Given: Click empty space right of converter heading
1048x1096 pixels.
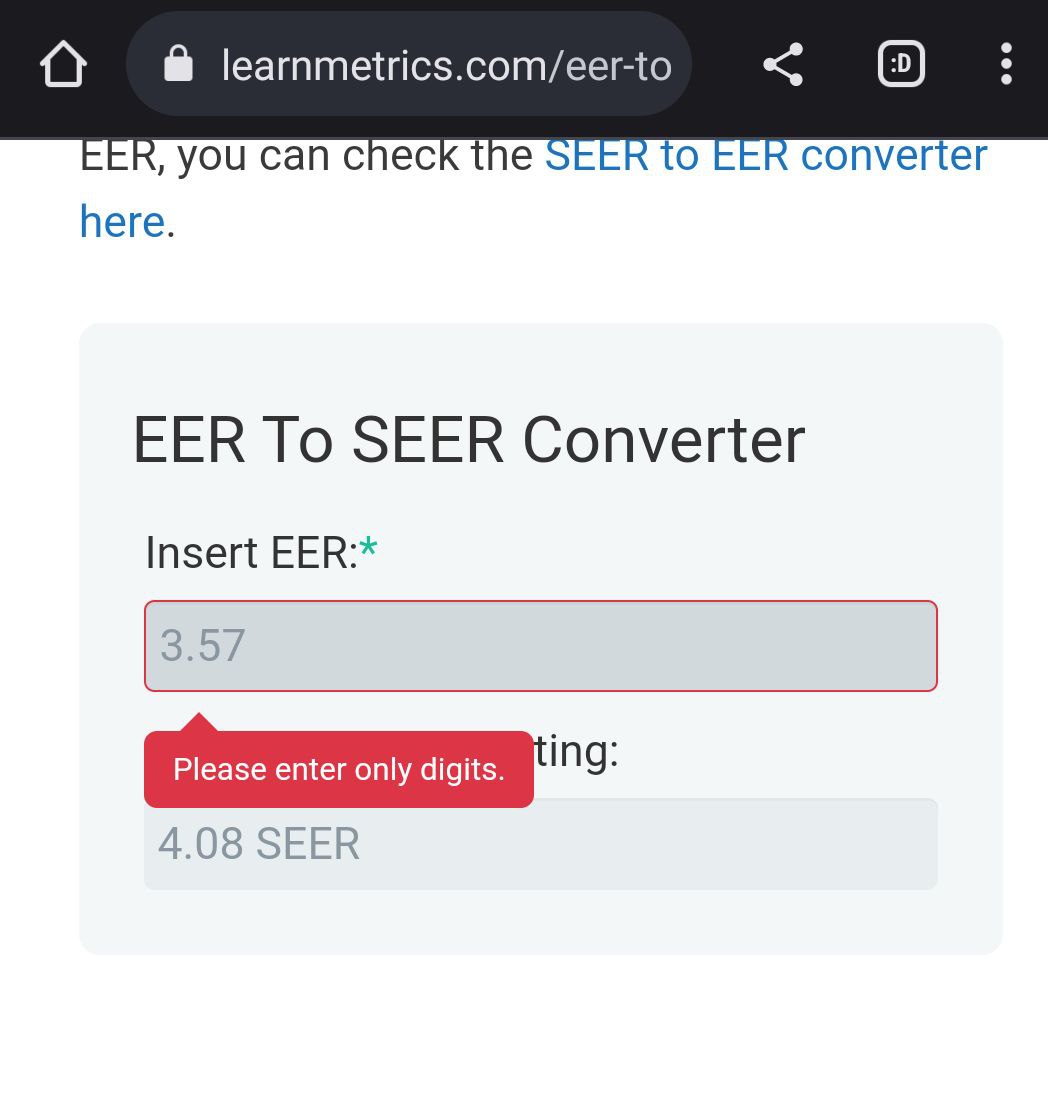Looking at the screenshot, I should click(900, 440).
